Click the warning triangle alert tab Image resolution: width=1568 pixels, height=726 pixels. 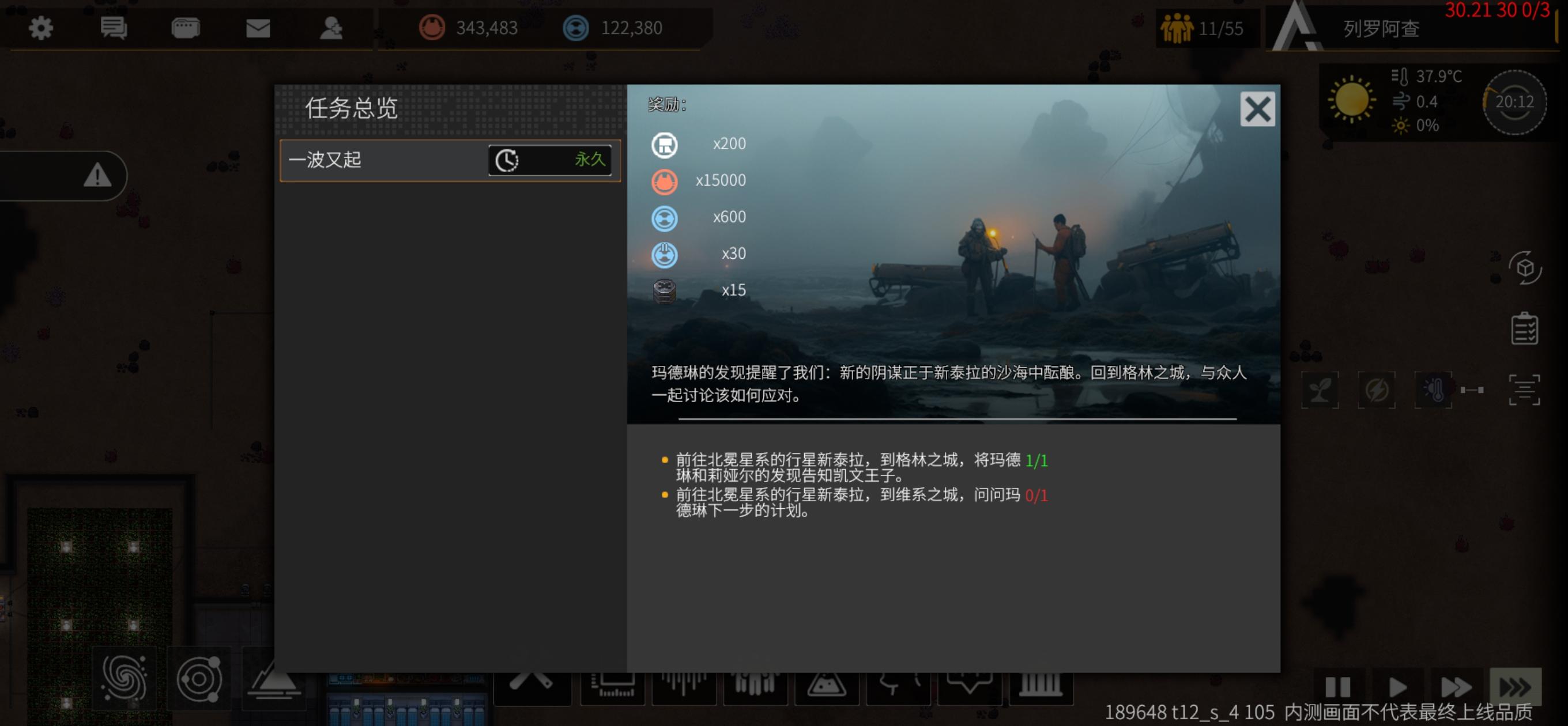click(97, 176)
